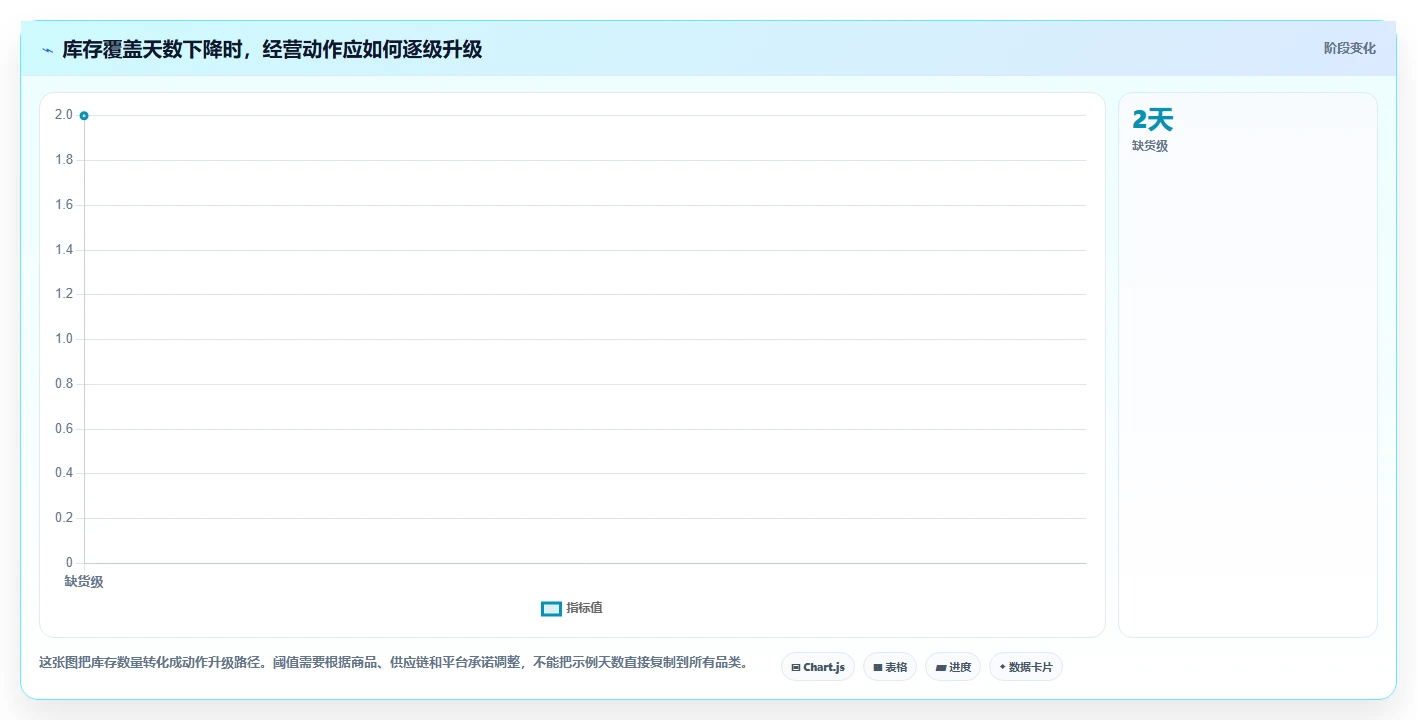Click the 数据卡片 tag pill
This screenshot has height=720, width=1417.
[x=1026, y=667]
